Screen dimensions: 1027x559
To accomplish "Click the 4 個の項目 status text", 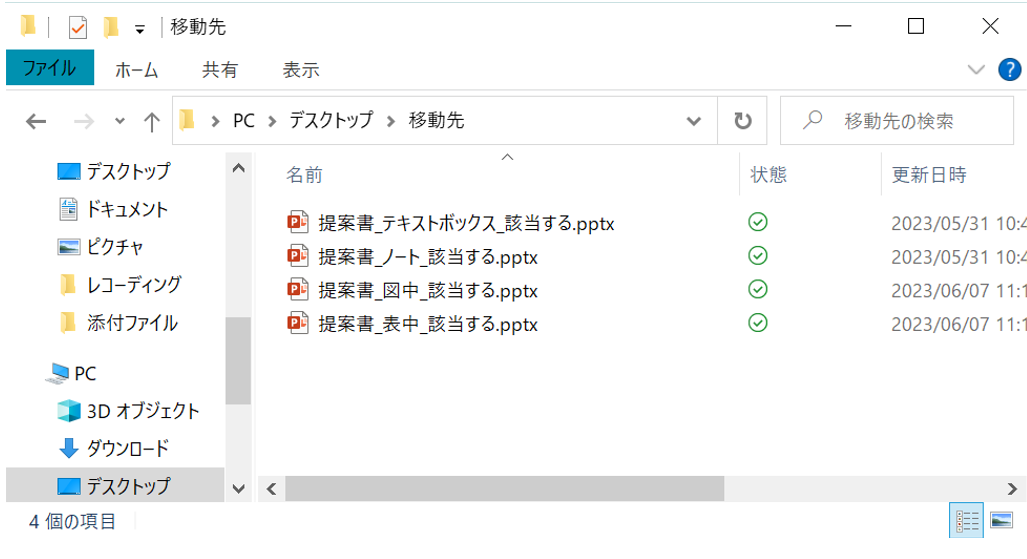I will point(72,522).
